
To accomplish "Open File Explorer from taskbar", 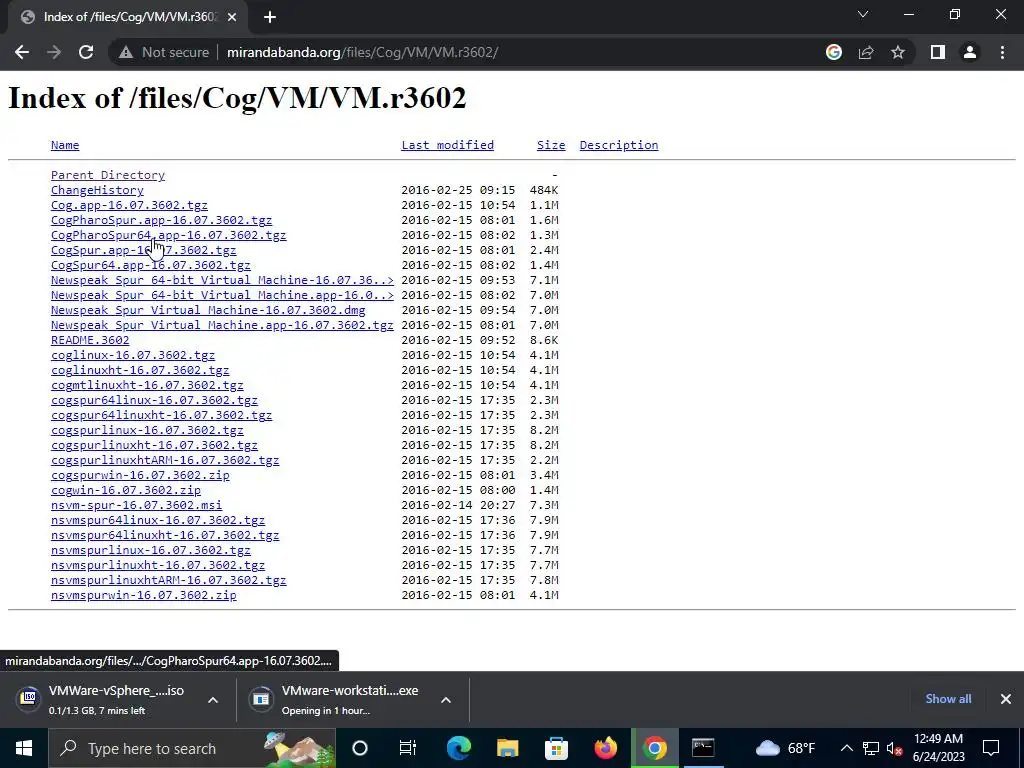I will [507, 748].
